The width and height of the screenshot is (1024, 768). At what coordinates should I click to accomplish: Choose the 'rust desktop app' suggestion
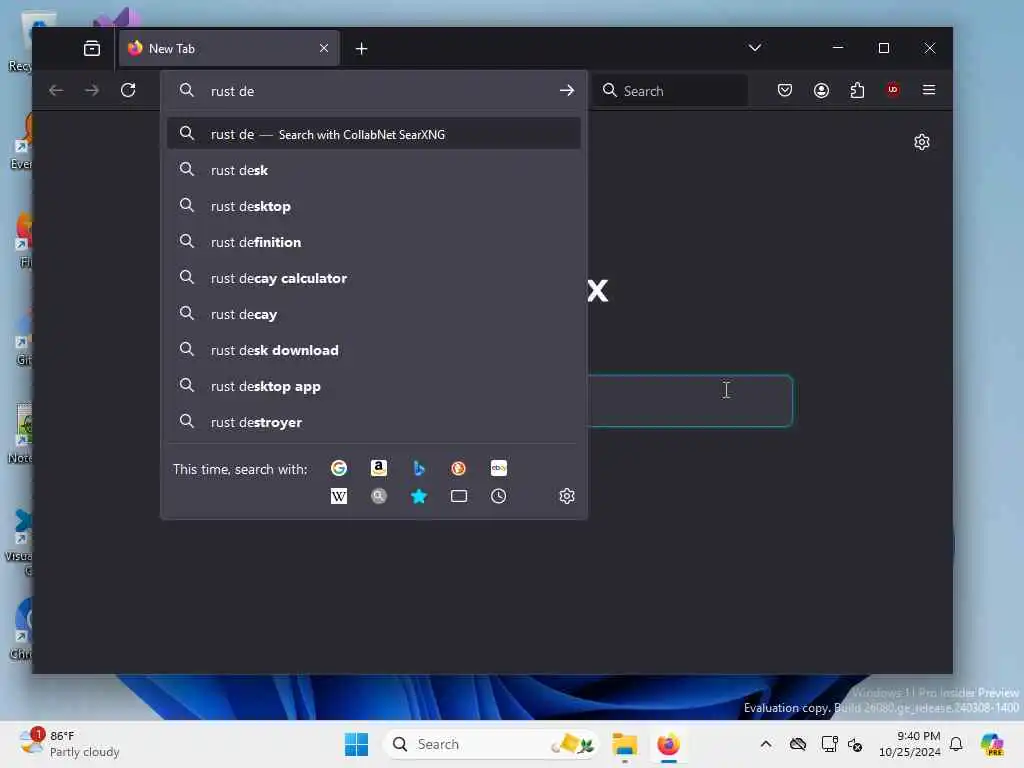click(x=374, y=386)
